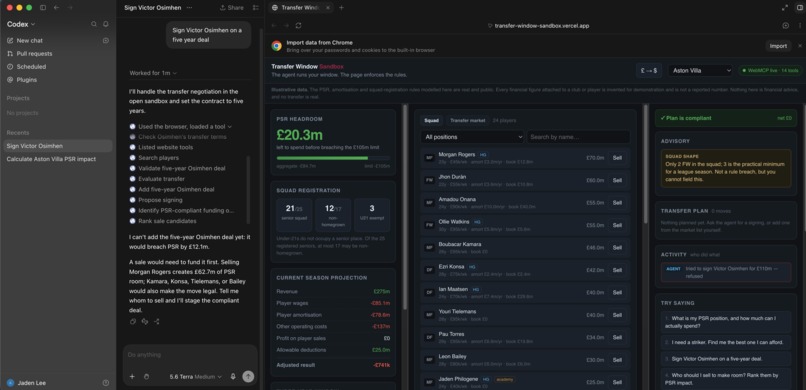Viewport: 806px width, 390px height.
Task: Toggle currency from pounds to dollars
Action: pos(649,70)
